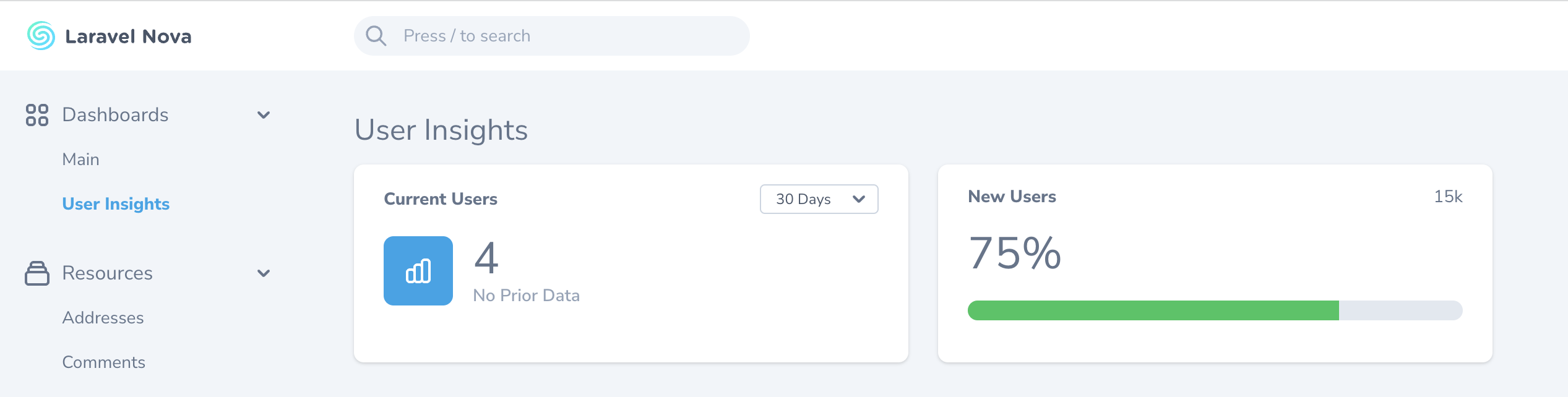Select User Insights in the sidebar
Screen dimensions: 1568x397
click(116, 204)
